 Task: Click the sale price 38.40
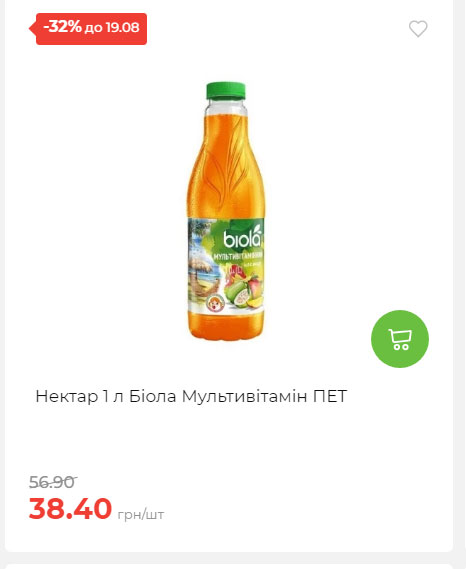coord(70,508)
